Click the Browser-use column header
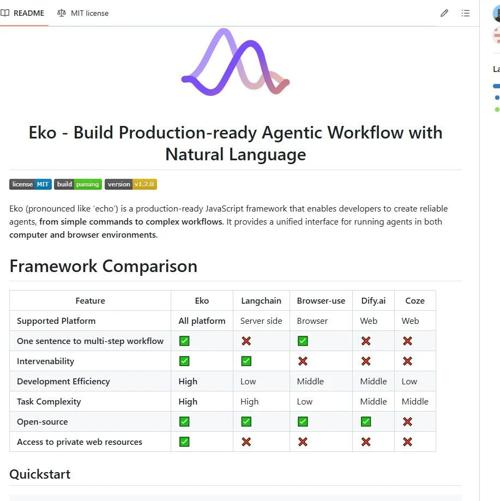Screen dimensions: 500x501 (321, 301)
